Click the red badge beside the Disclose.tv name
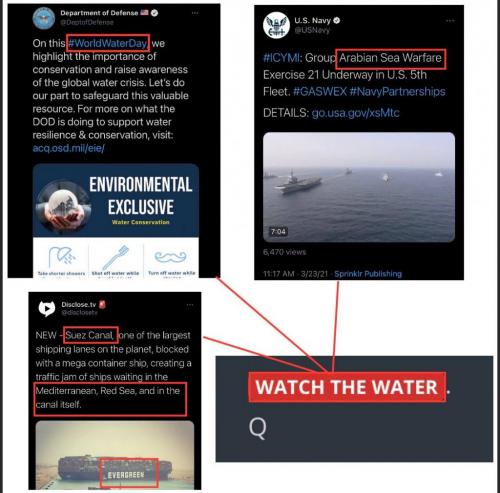This screenshot has width=500, height=493. [x=102, y=304]
